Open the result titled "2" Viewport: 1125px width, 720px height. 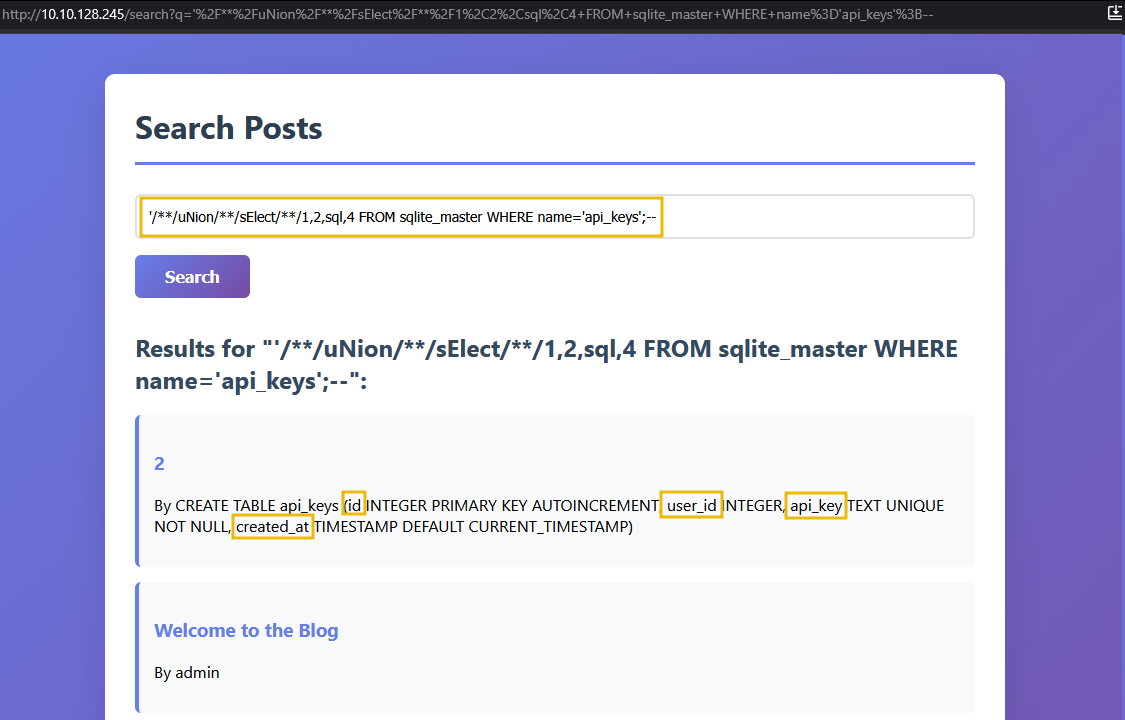[159, 464]
